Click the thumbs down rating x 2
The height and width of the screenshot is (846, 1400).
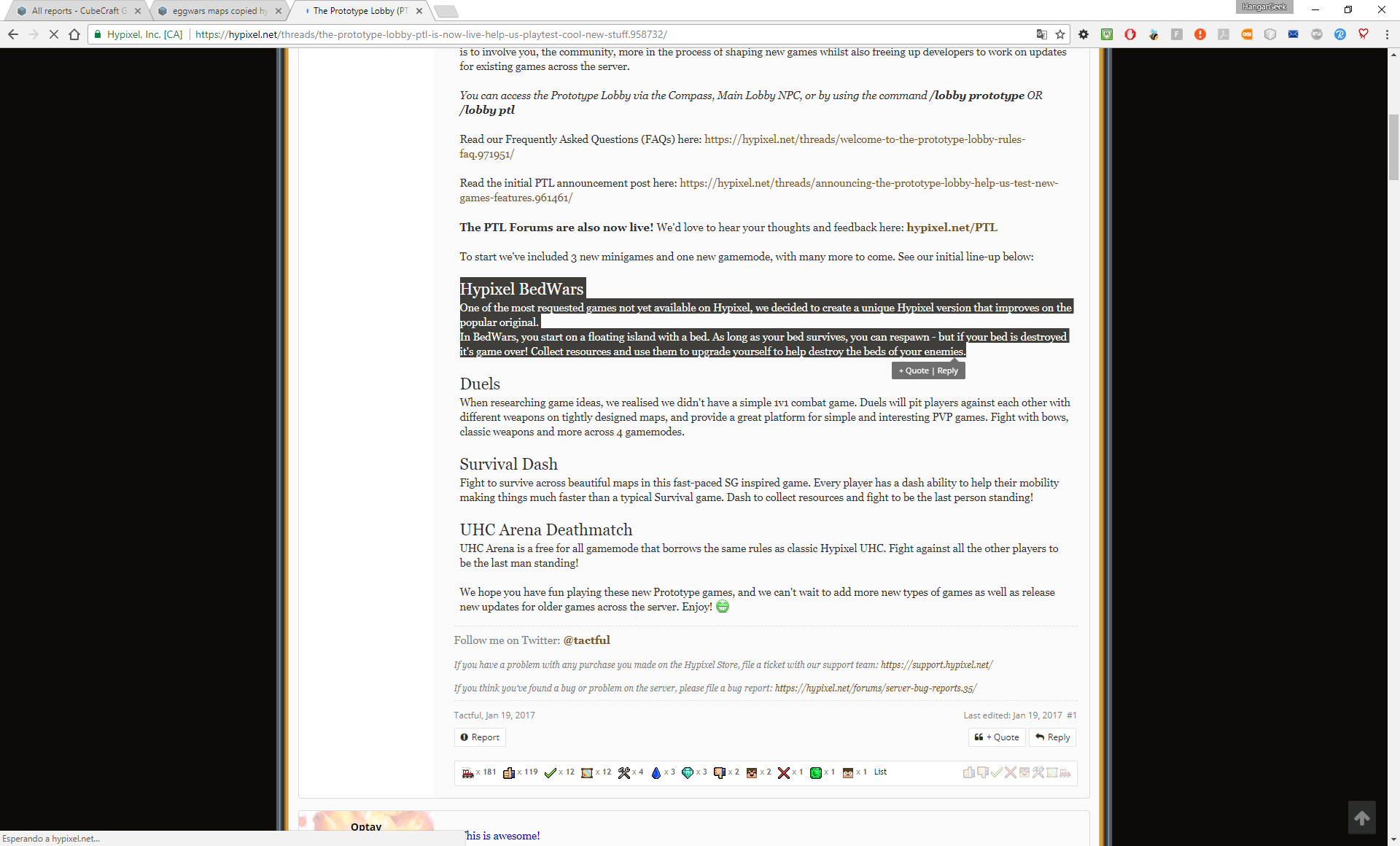tap(720, 772)
